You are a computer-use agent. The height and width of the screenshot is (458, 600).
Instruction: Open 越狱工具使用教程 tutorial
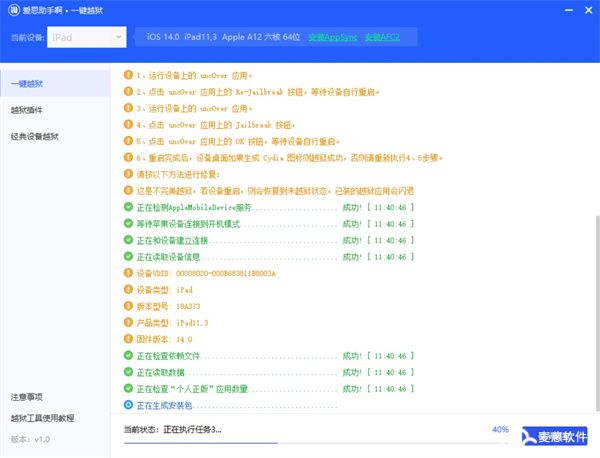point(42,418)
